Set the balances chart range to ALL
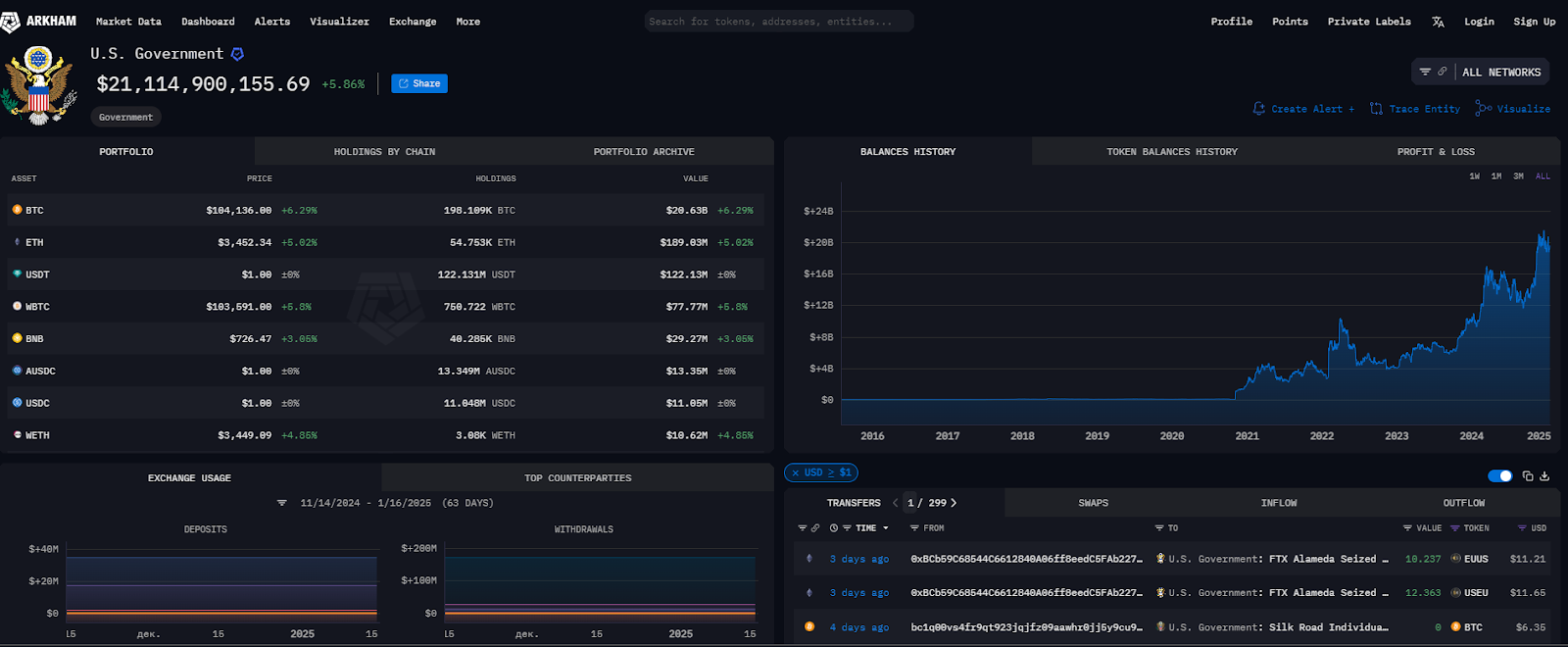The width and height of the screenshot is (1568, 647). coord(1543,176)
